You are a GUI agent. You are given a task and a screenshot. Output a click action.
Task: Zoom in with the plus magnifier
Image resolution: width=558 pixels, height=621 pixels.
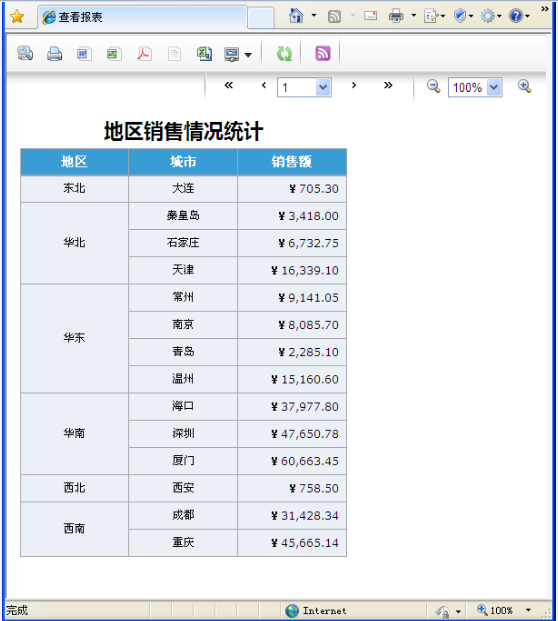[524, 86]
